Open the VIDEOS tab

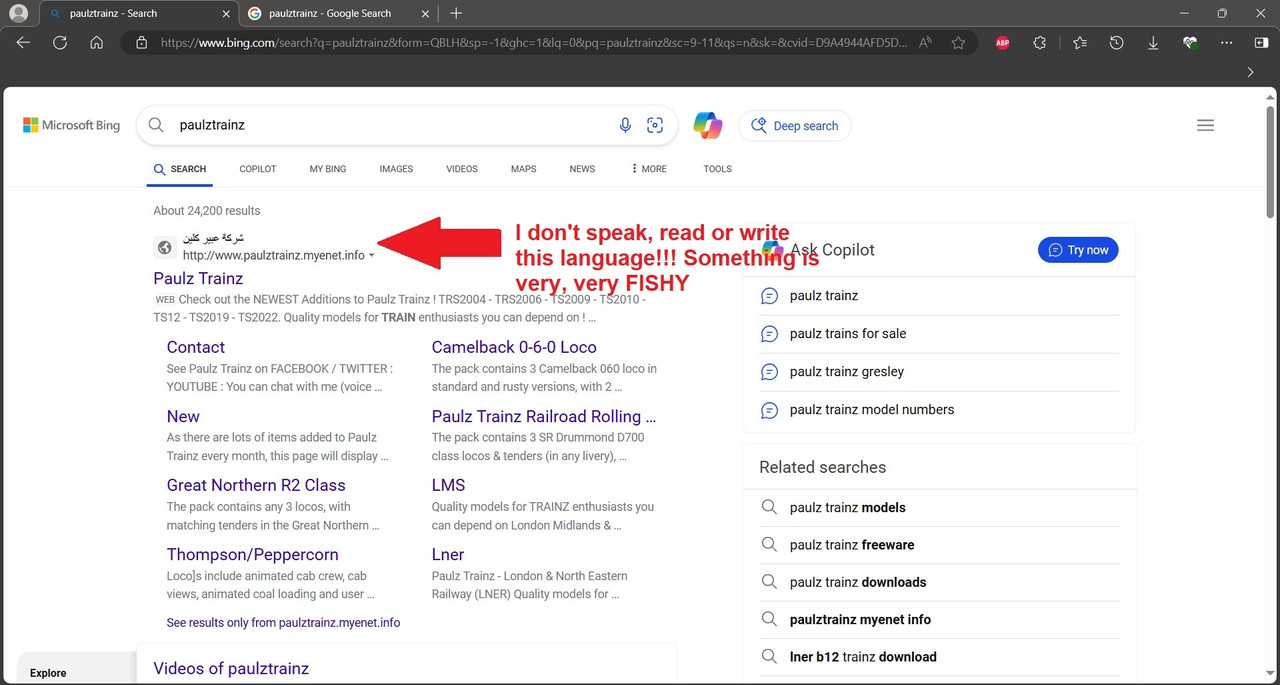462,169
